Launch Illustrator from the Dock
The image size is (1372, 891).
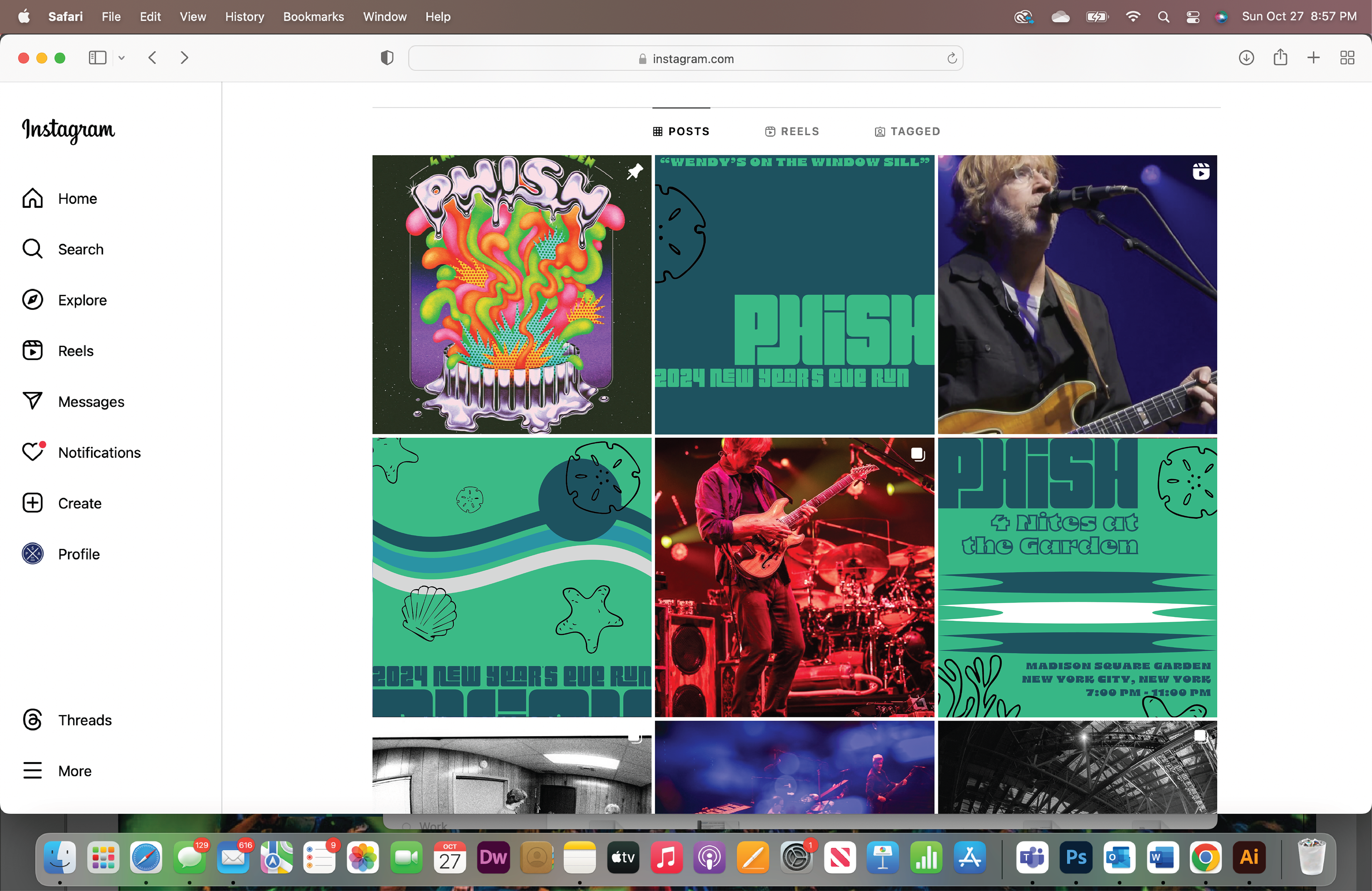click(1249, 857)
